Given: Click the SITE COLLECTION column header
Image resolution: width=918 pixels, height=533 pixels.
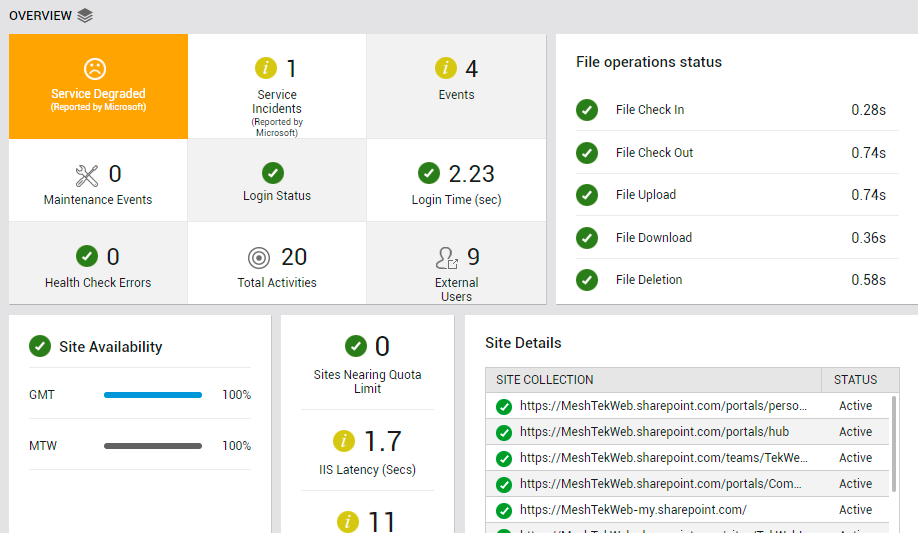Looking at the screenshot, I should (x=545, y=380).
